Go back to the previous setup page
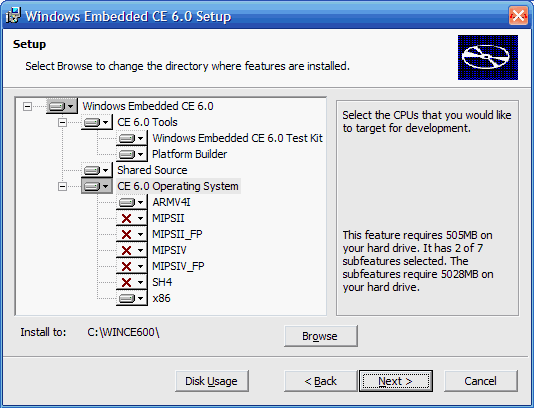Viewport: 534px width, 408px height. point(321,381)
